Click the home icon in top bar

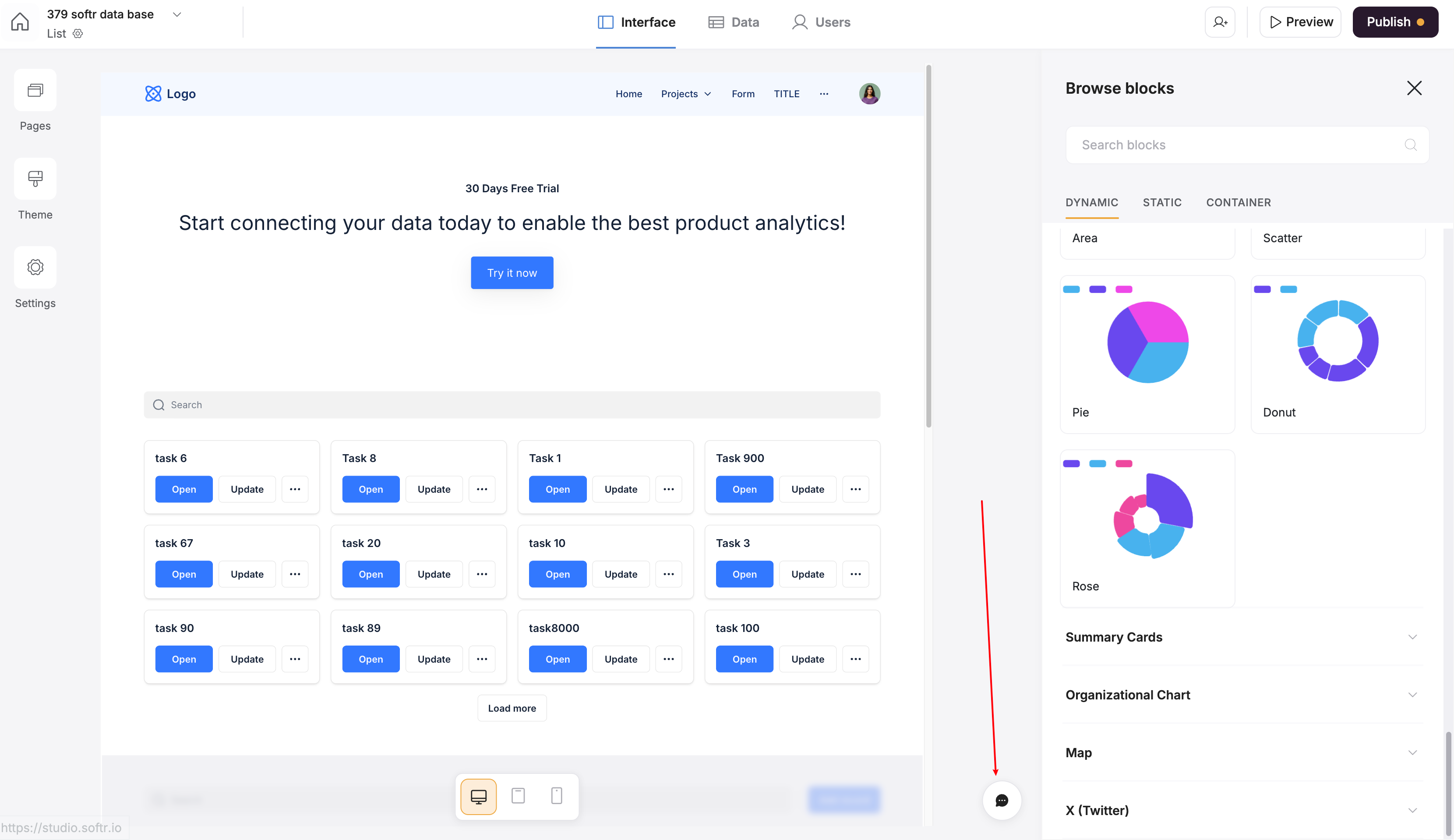click(20, 22)
